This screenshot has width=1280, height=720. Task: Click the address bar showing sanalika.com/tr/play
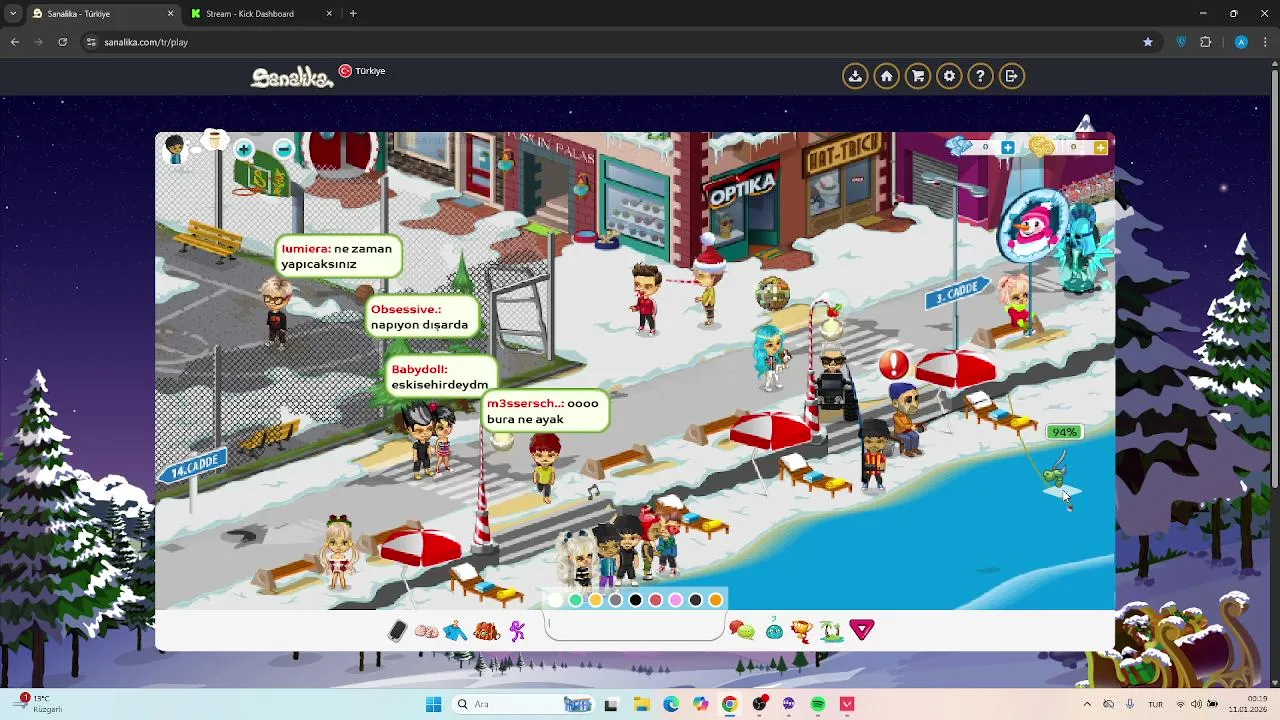[610, 42]
